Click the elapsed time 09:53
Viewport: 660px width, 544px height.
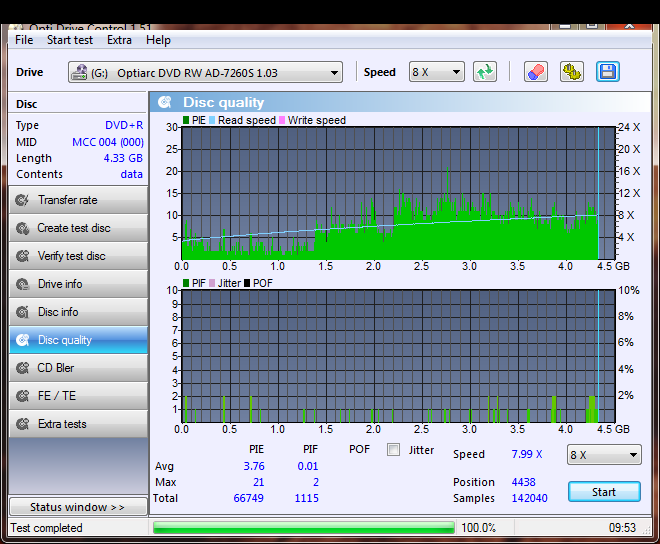(622, 528)
